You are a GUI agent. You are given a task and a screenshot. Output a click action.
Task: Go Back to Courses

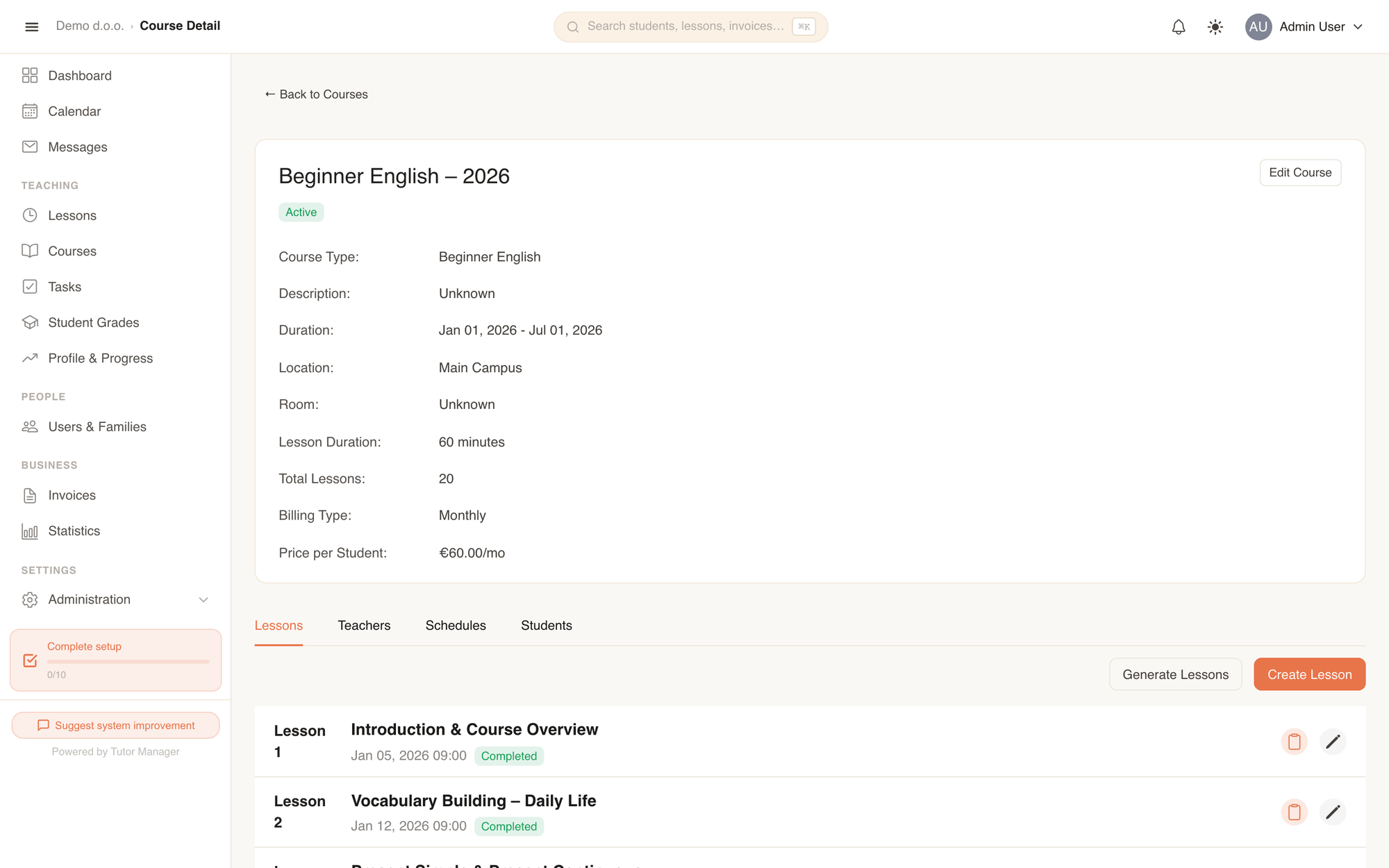click(x=316, y=94)
